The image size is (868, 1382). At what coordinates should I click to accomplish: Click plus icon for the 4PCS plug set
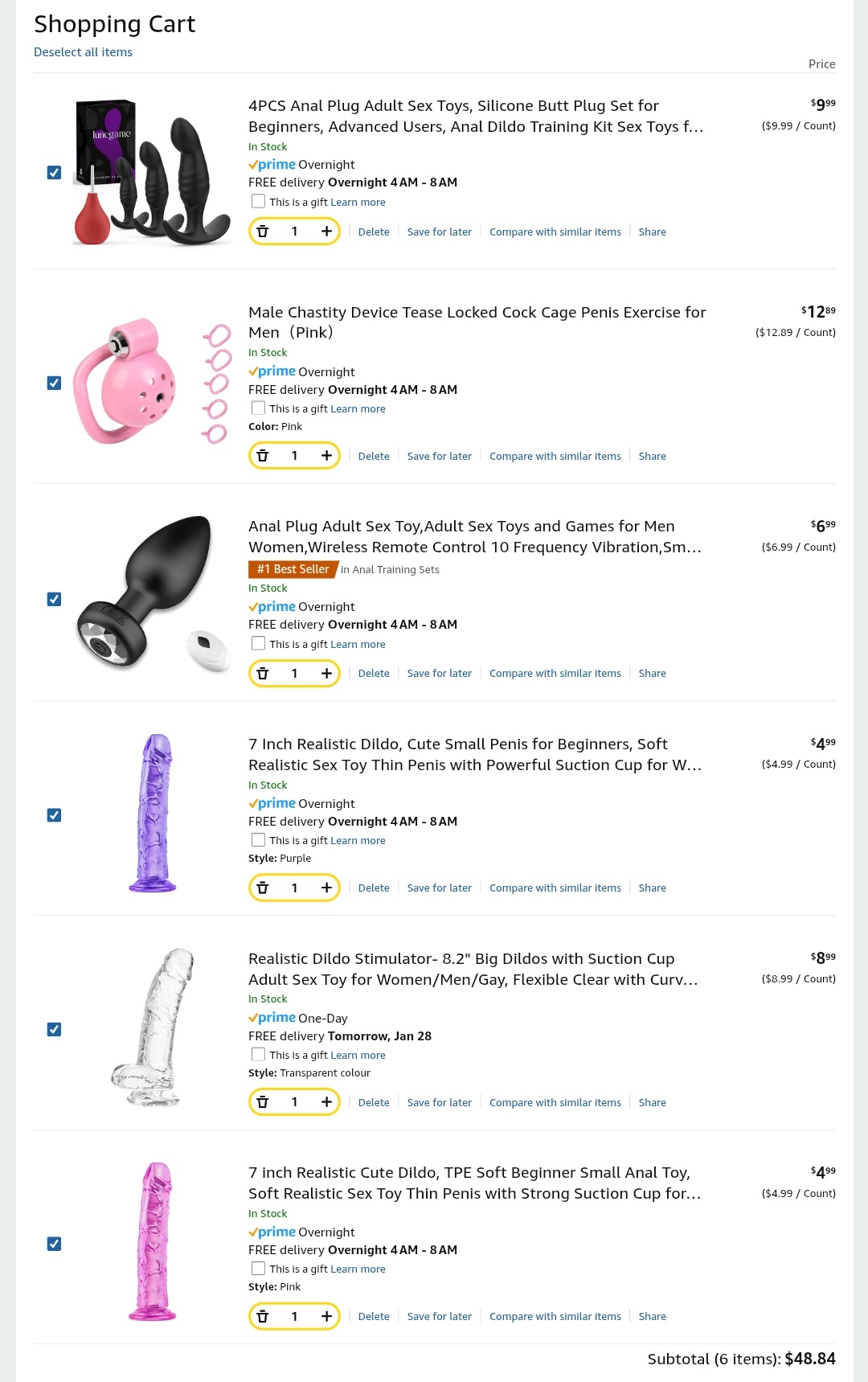pos(326,232)
